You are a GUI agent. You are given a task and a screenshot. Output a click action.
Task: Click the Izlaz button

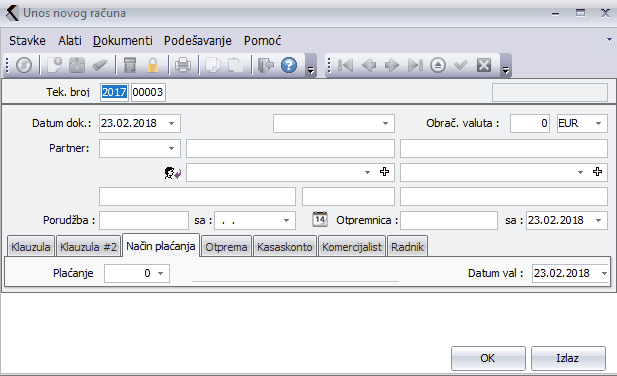pos(568,358)
